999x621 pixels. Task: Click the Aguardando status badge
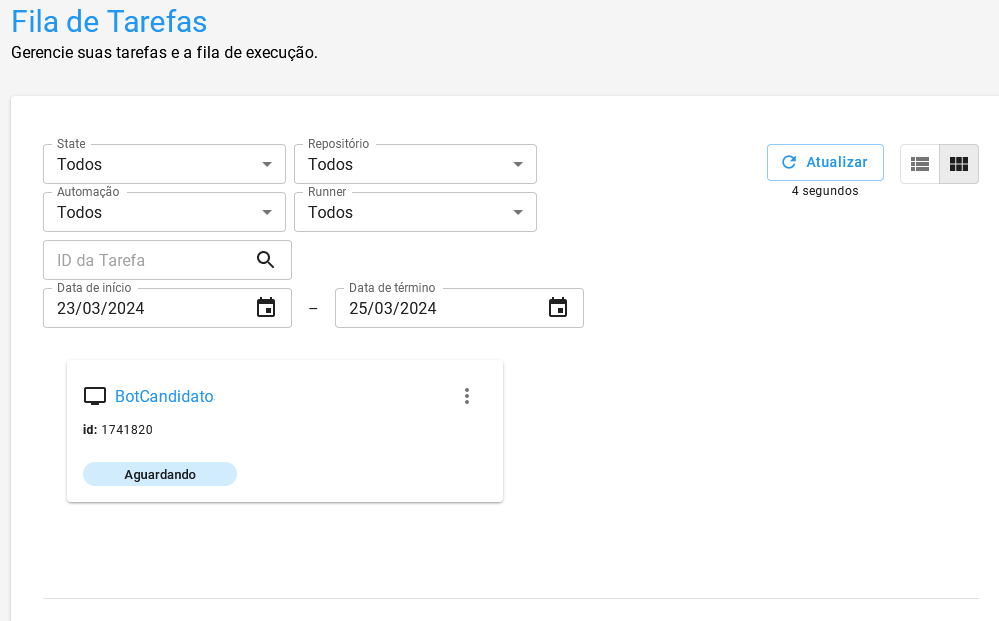(x=160, y=474)
